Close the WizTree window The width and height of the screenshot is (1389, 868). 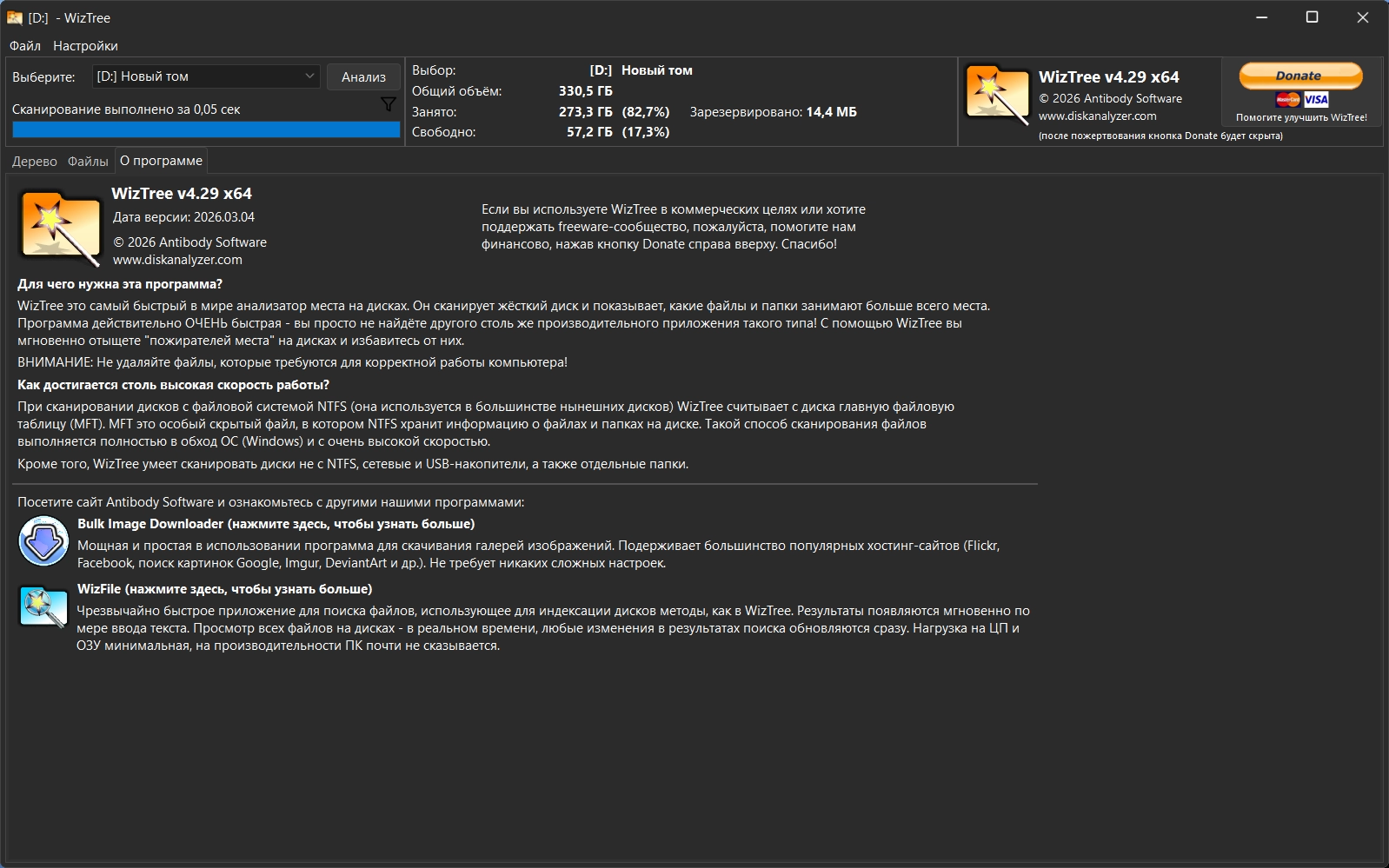(1363, 17)
